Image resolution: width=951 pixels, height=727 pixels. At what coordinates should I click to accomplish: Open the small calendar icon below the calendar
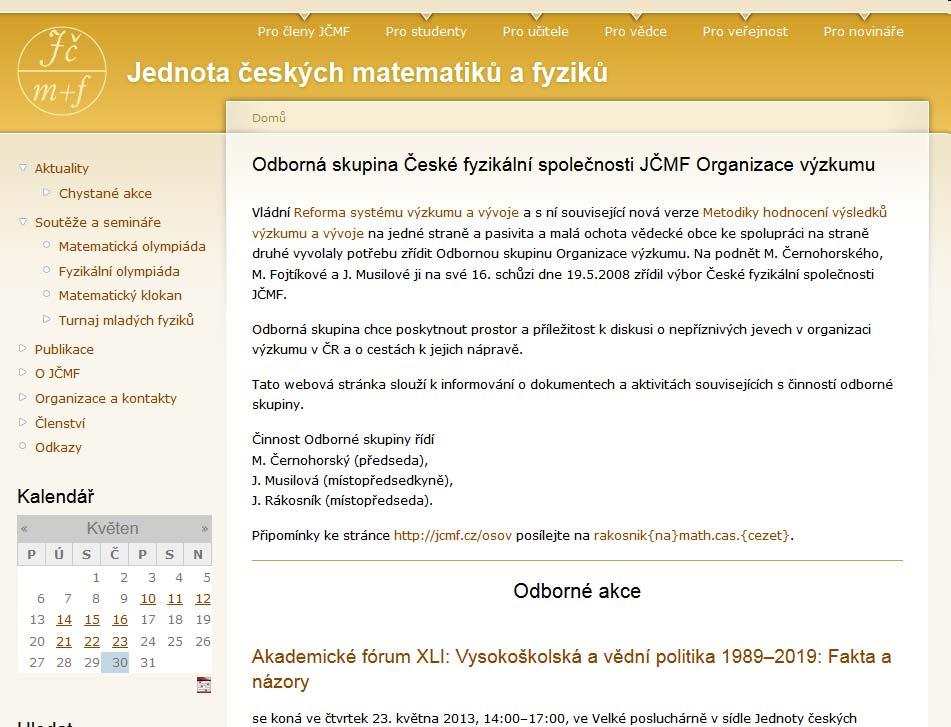coord(204,685)
